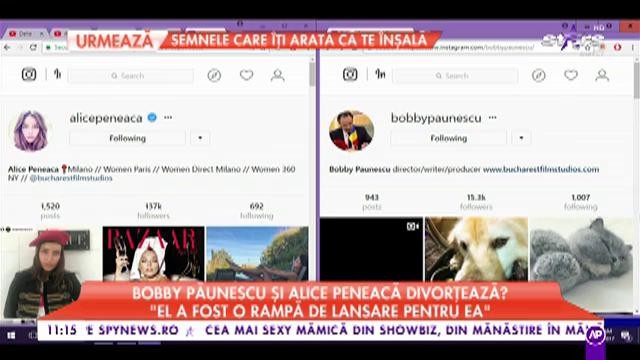Click Following button on bobbypaunescu profile
640x360 pixels.
pyautogui.click(x=449, y=138)
